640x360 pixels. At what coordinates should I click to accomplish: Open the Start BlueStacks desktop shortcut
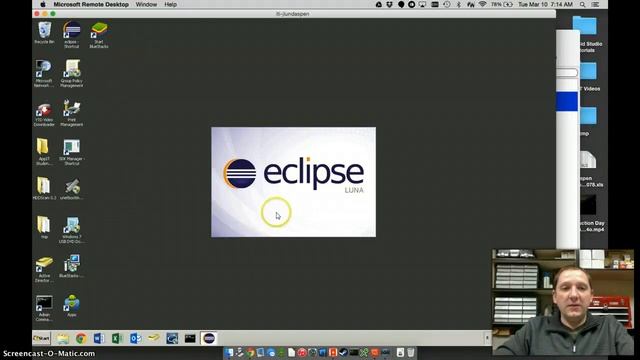(99, 35)
